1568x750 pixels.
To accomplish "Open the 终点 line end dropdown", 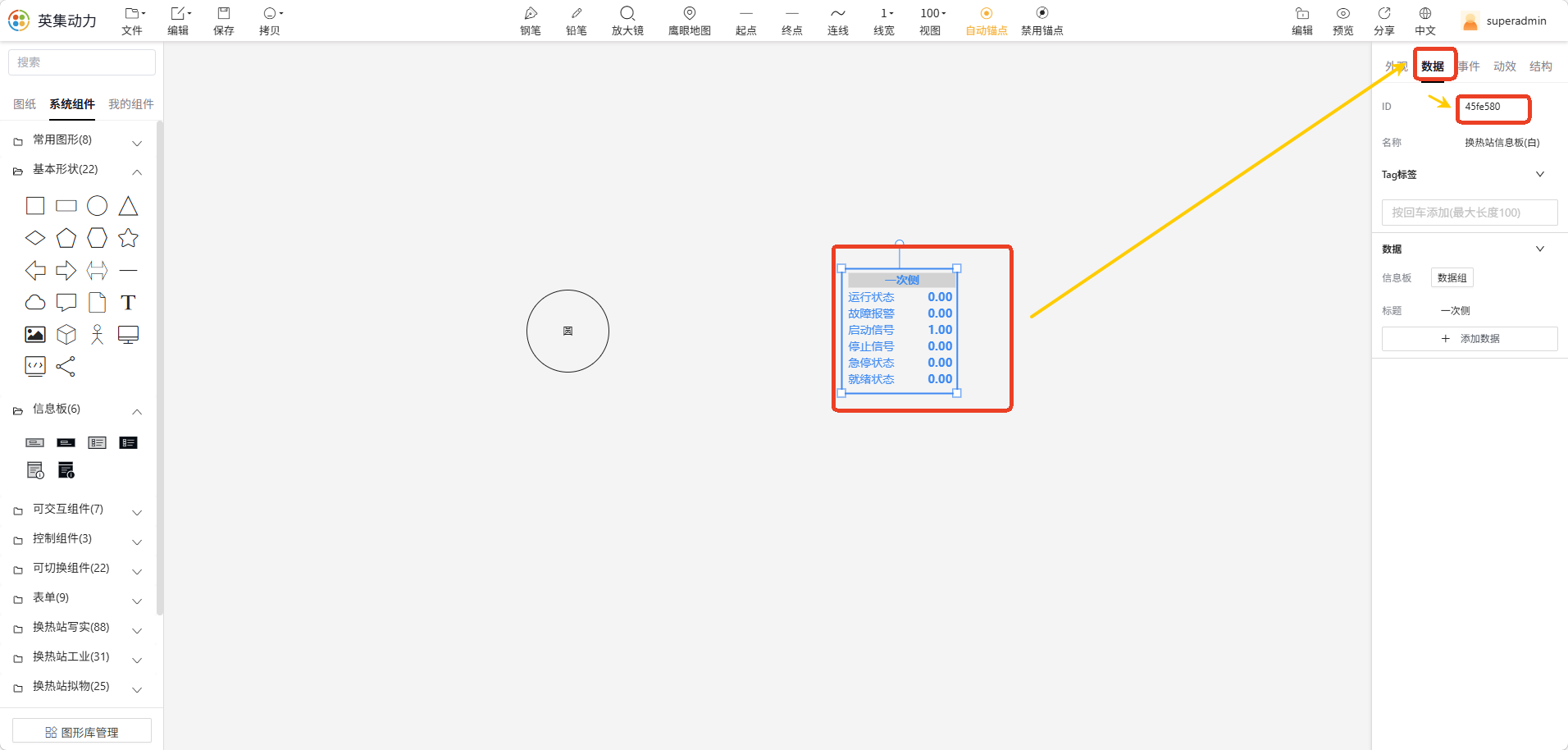I will pyautogui.click(x=792, y=21).
